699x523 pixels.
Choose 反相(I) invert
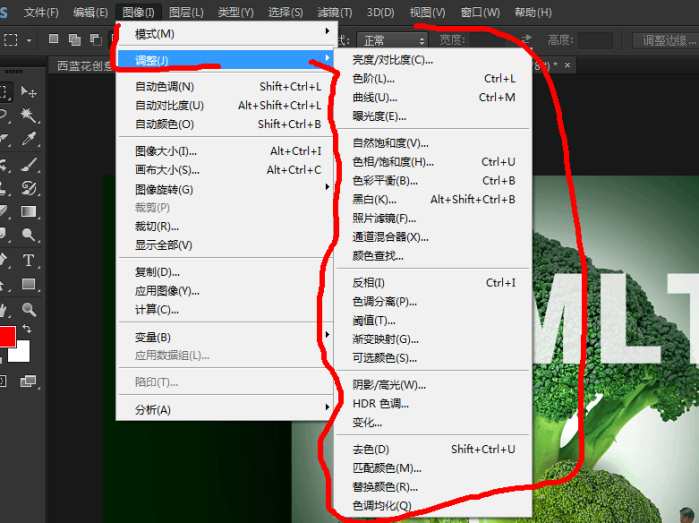pos(433,283)
